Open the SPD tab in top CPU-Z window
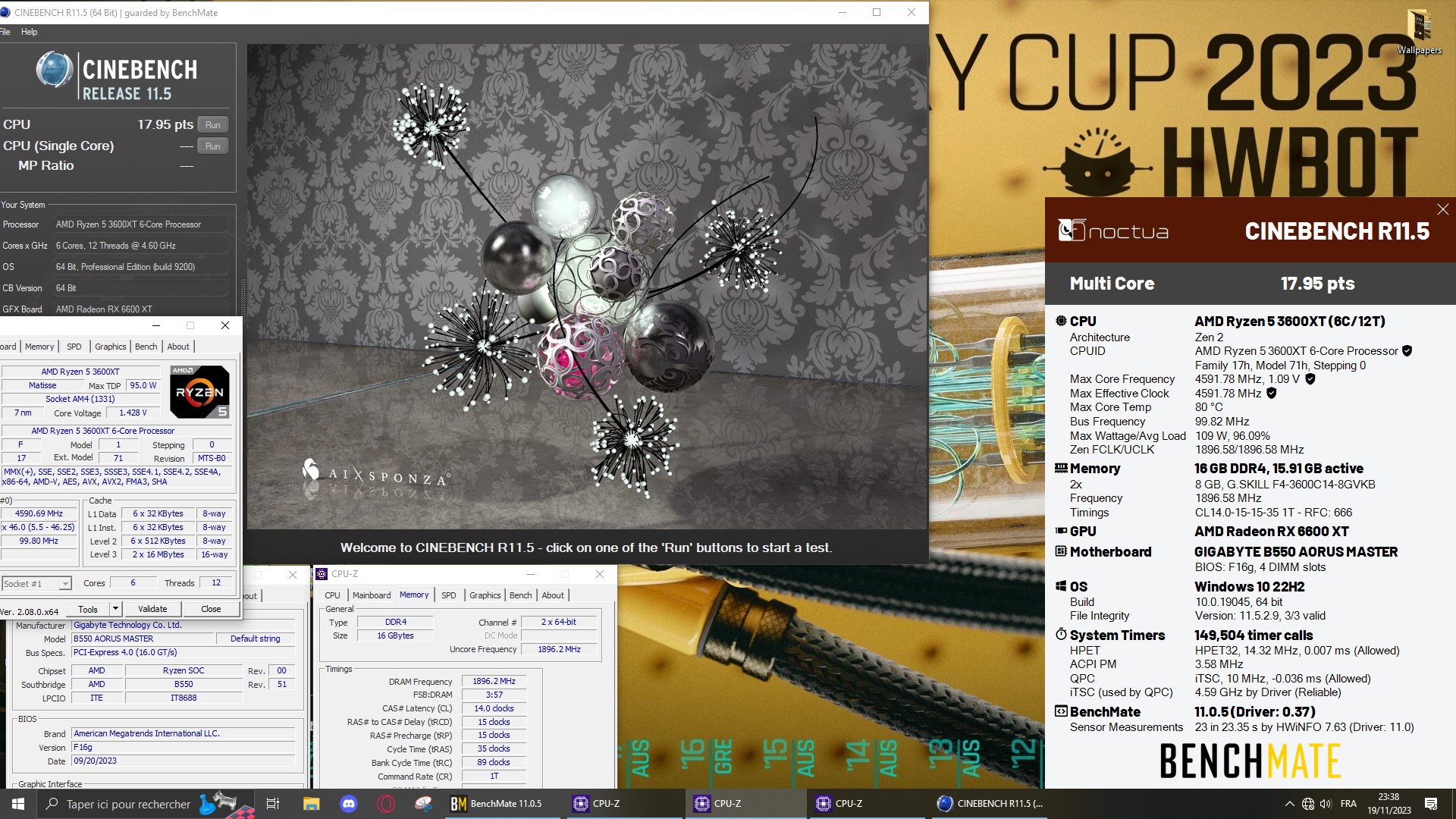Image resolution: width=1456 pixels, height=819 pixels. [74, 347]
